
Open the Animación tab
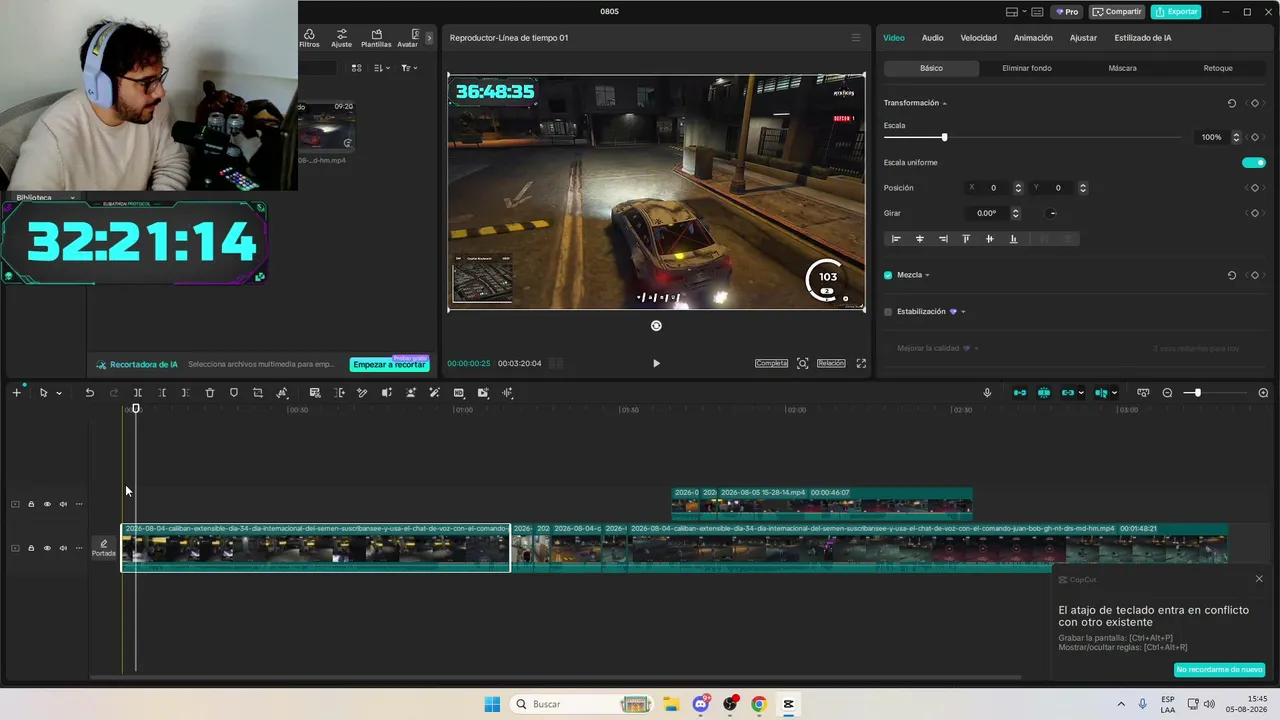1033,38
